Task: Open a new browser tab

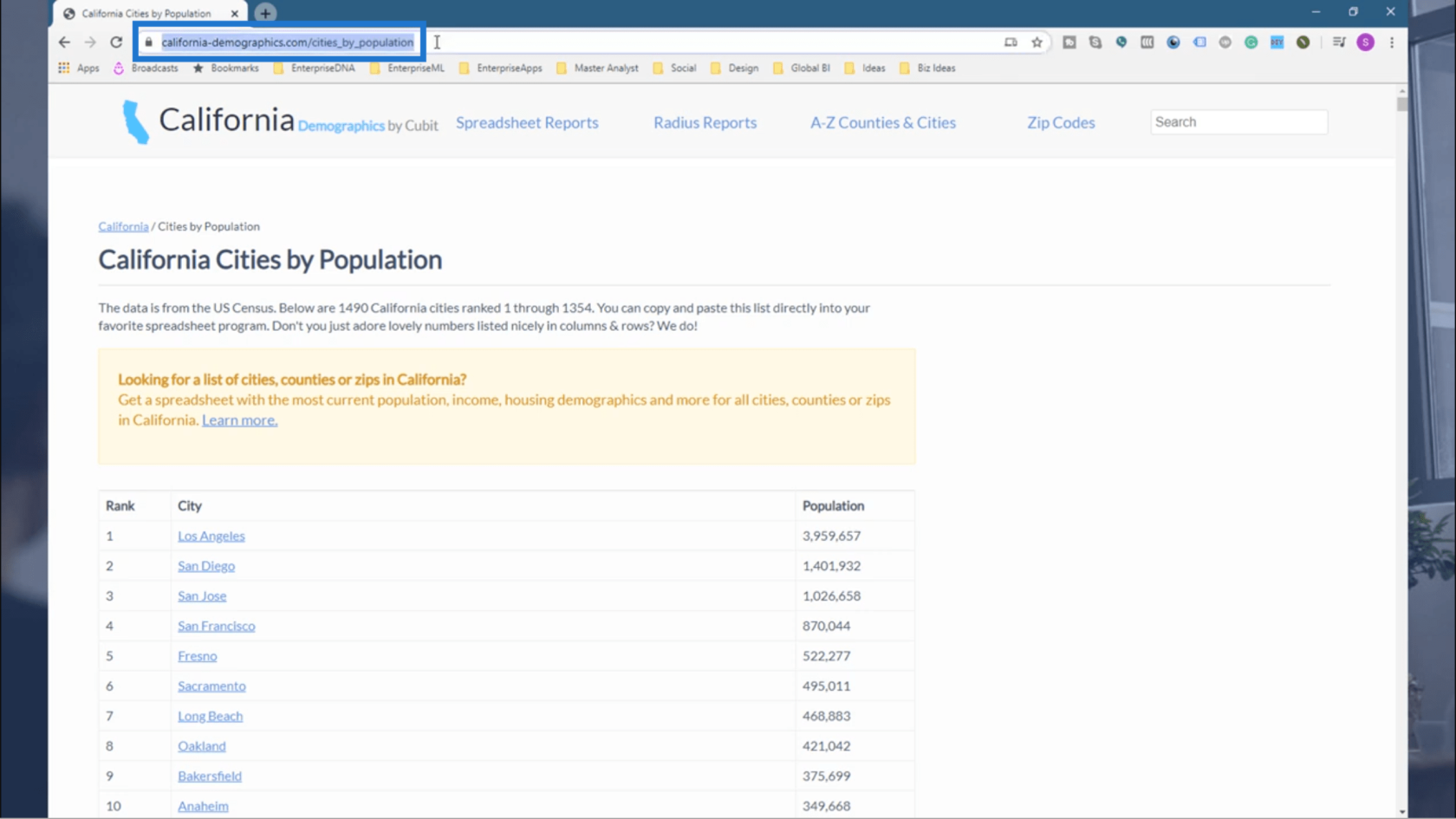Action: [x=265, y=13]
